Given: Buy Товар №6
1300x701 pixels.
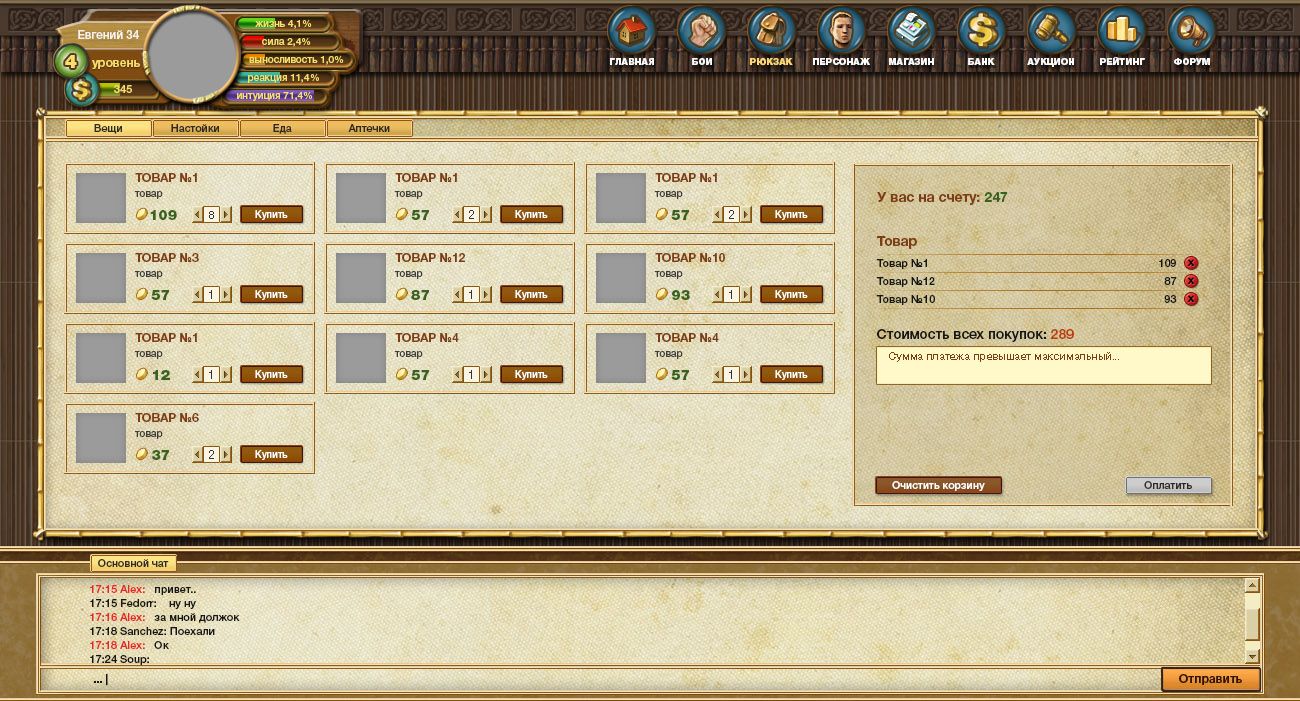Looking at the screenshot, I should coord(271,454).
